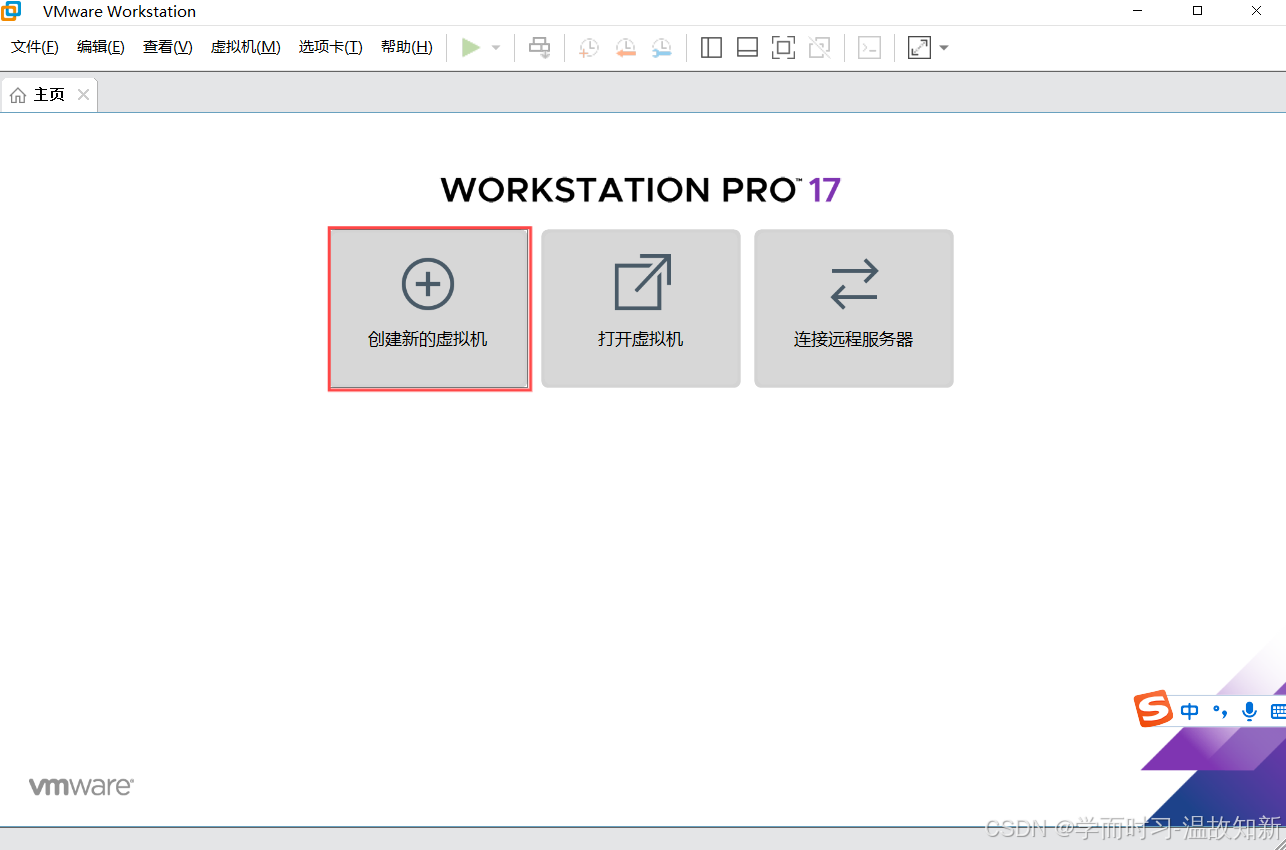
Task: Click the green power on play icon
Action: [x=471, y=47]
